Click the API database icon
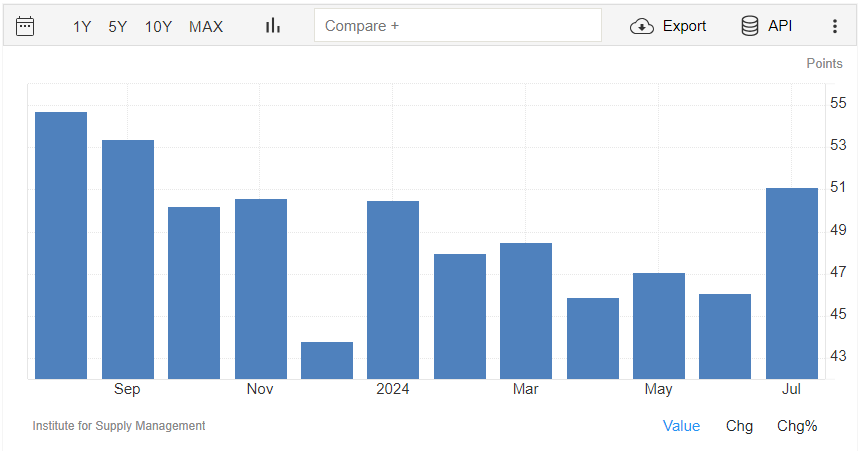 pyautogui.click(x=749, y=26)
